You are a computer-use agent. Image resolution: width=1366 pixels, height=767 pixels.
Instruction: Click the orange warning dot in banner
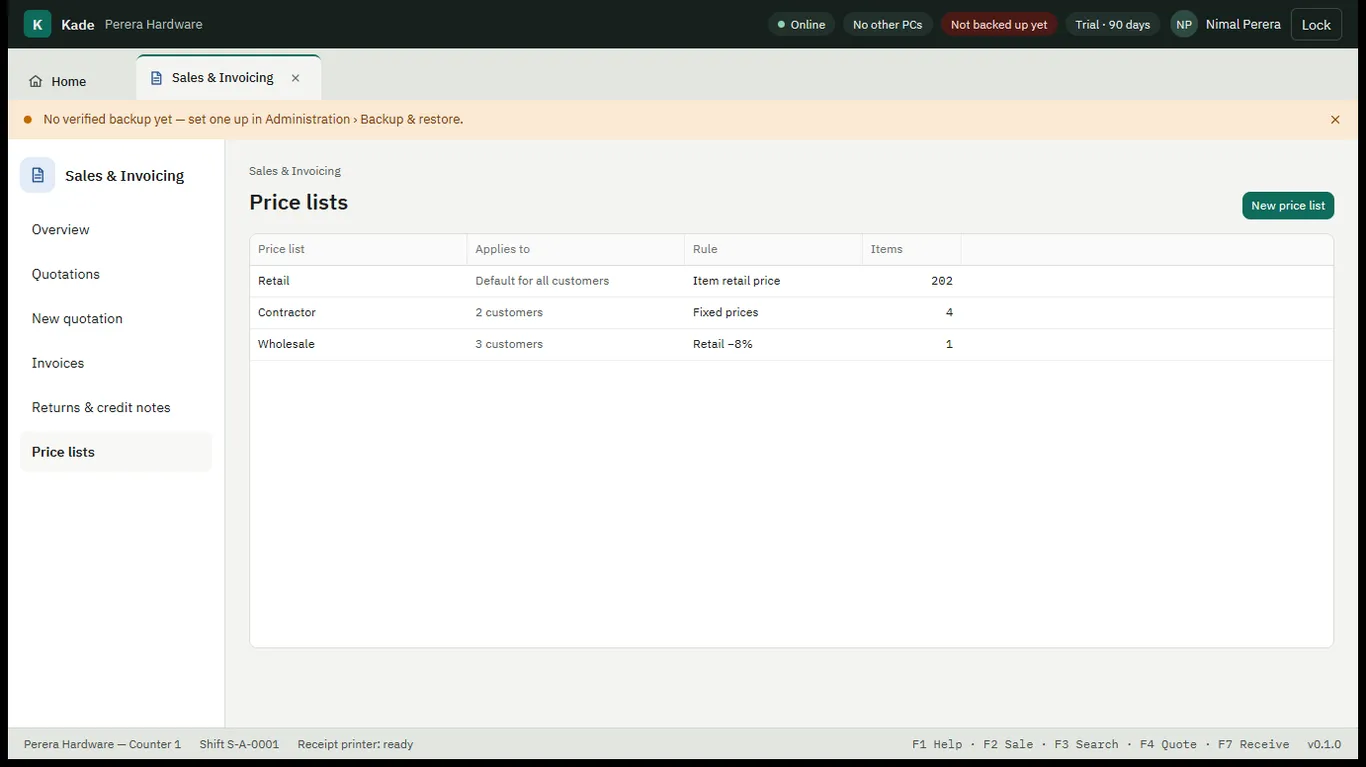[x=28, y=120]
